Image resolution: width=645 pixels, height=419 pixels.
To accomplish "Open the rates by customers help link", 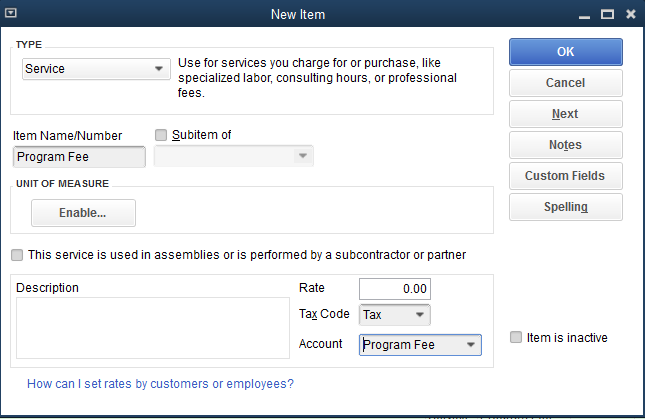I will (160, 384).
